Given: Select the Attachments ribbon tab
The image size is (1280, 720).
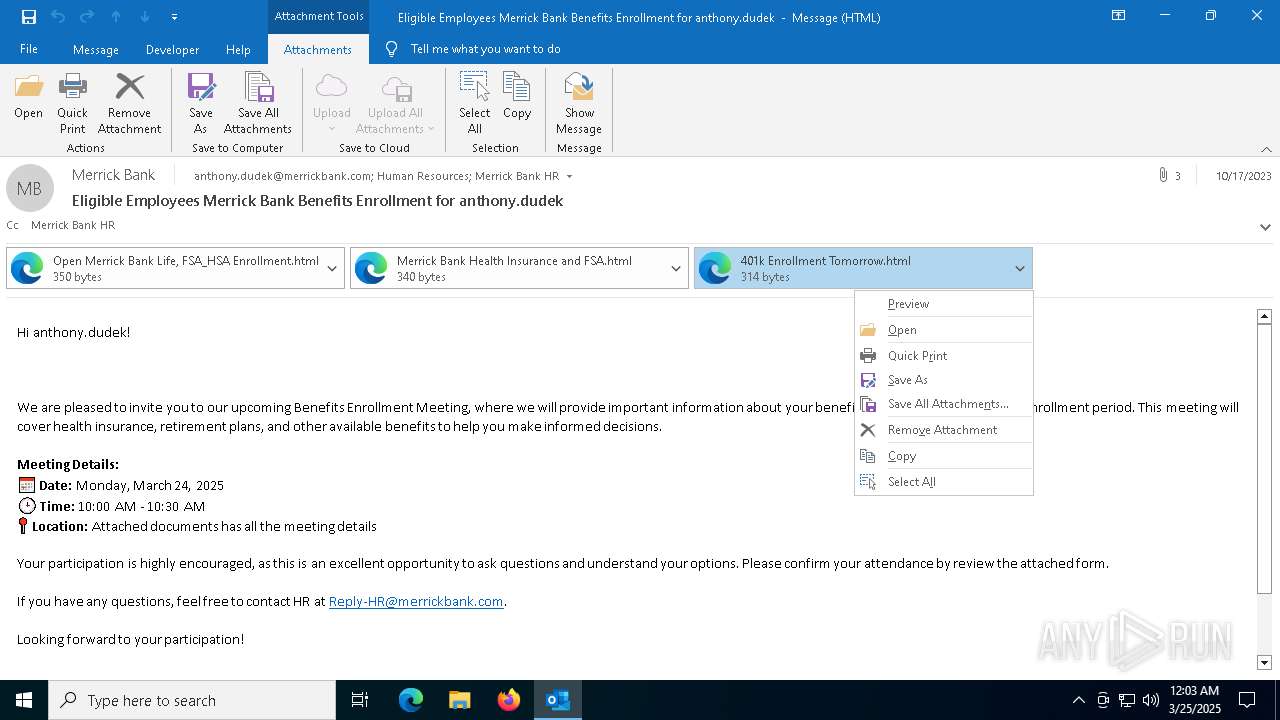Looking at the screenshot, I should click(x=318, y=49).
